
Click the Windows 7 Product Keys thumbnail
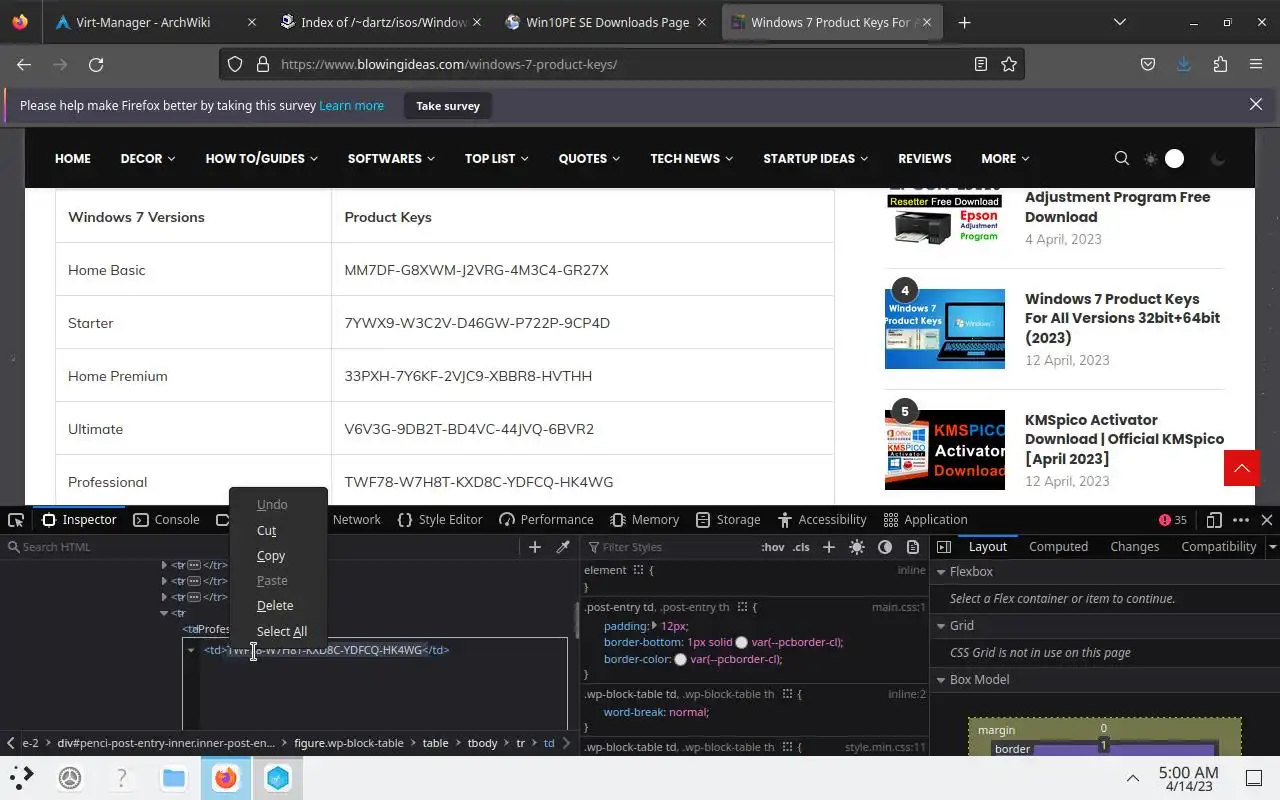tap(945, 329)
